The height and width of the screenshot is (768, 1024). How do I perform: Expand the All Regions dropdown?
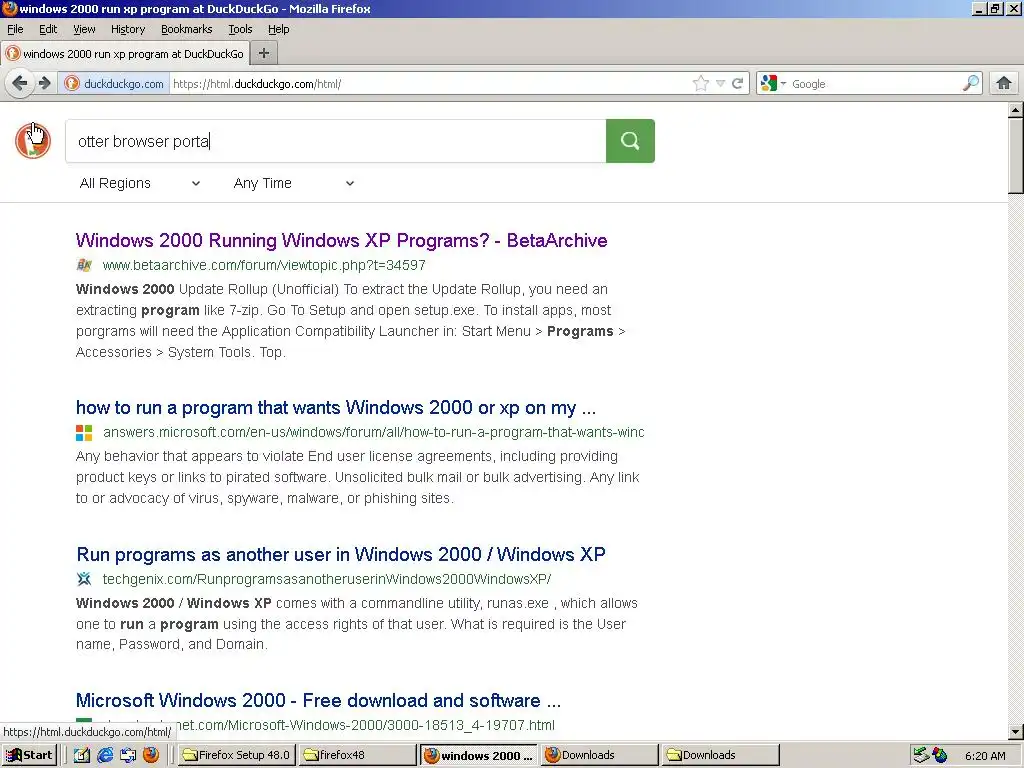pos(139,184)
